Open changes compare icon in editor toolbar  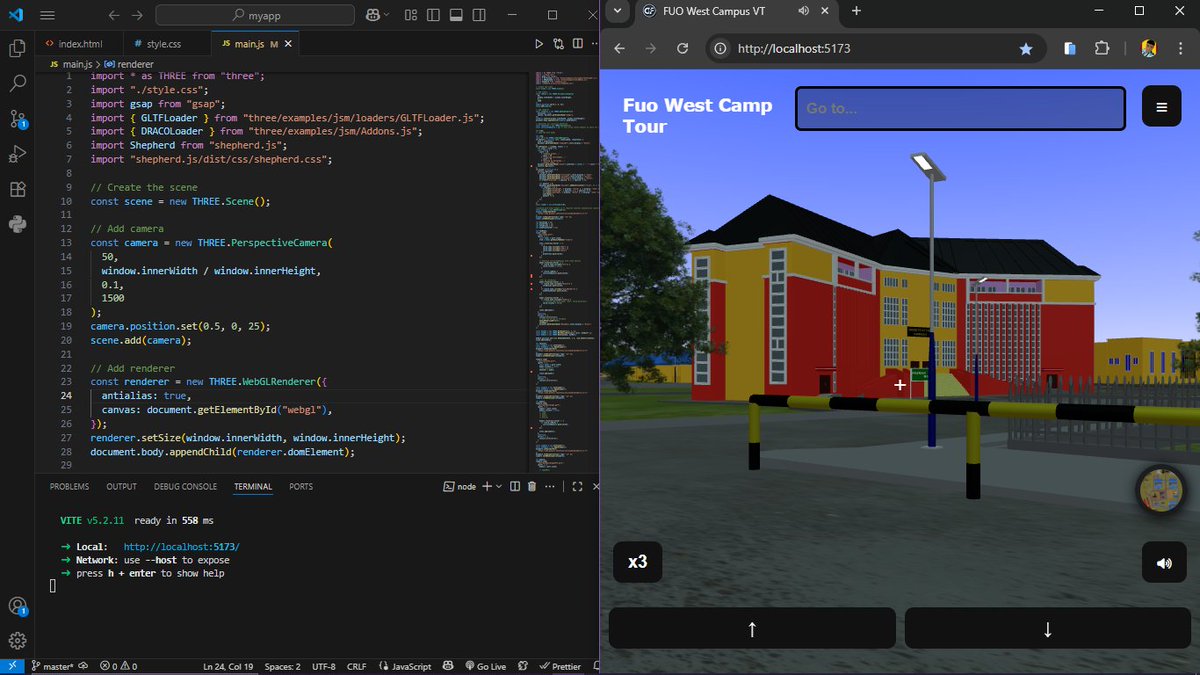coord(557,44)
